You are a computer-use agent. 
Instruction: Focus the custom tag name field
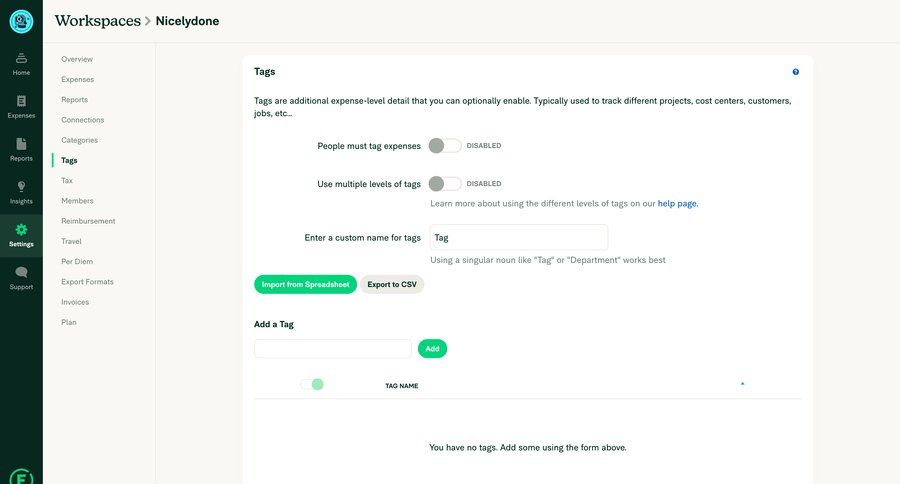pyautogui.click(x=519, y=237)
